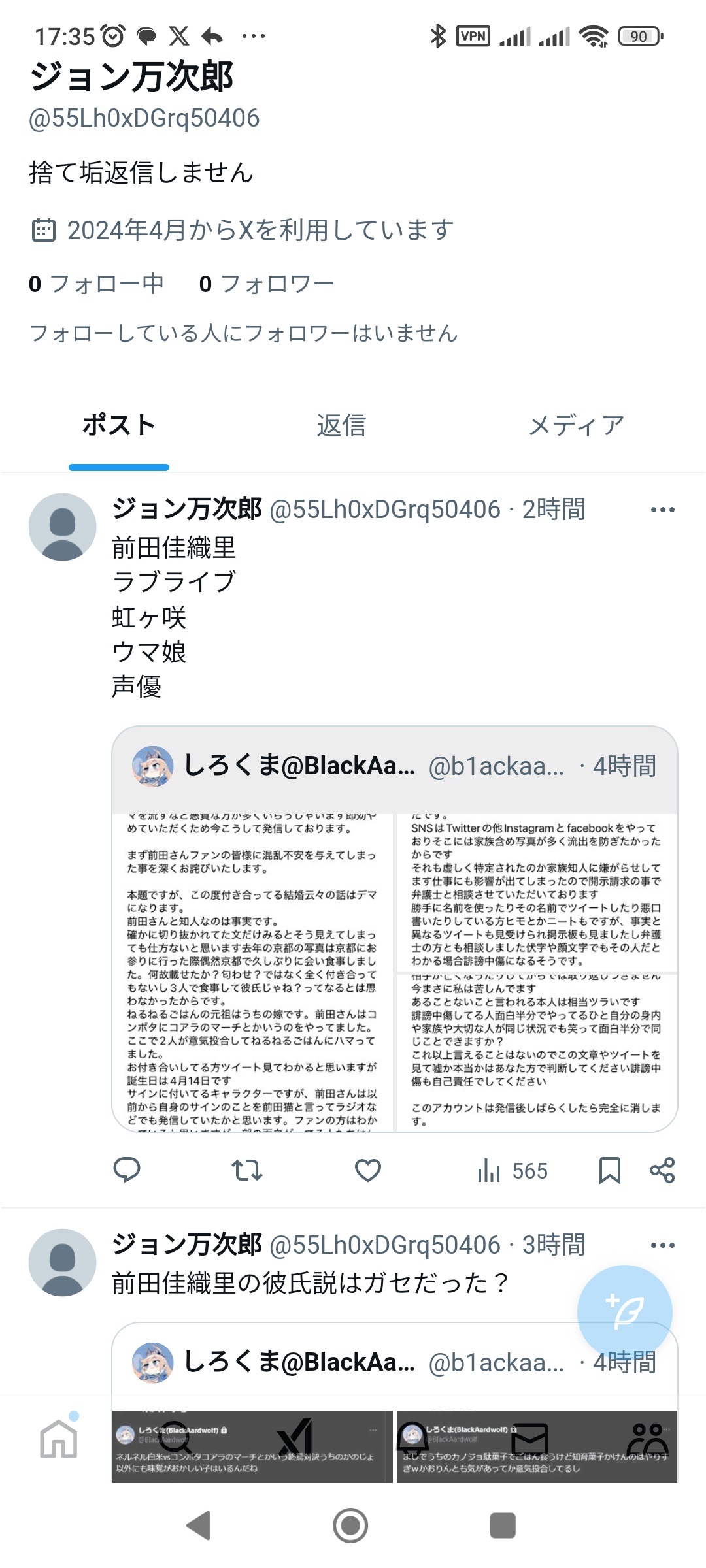The image size is (706, 1568).
Task: Tap the reply icon on first post
Action: tap(127, 1170)
